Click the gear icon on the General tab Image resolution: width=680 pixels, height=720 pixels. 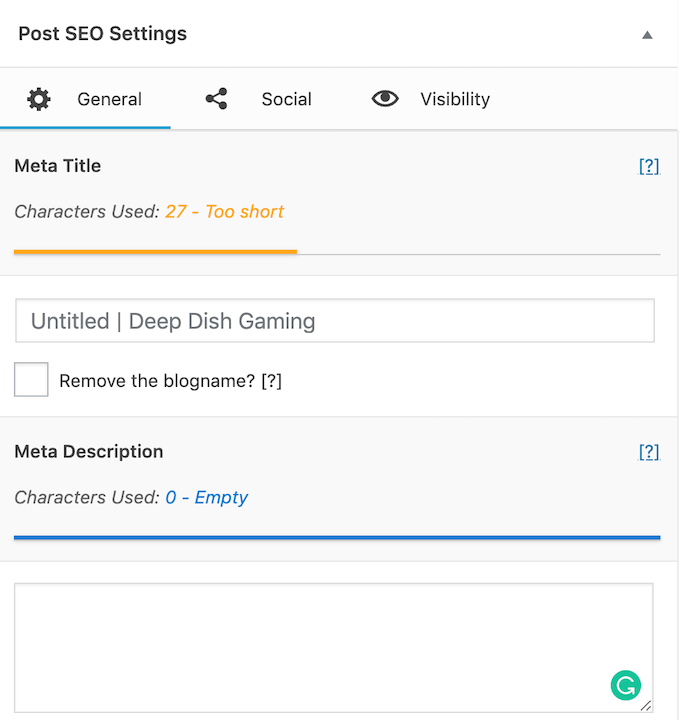click(38, 99)
